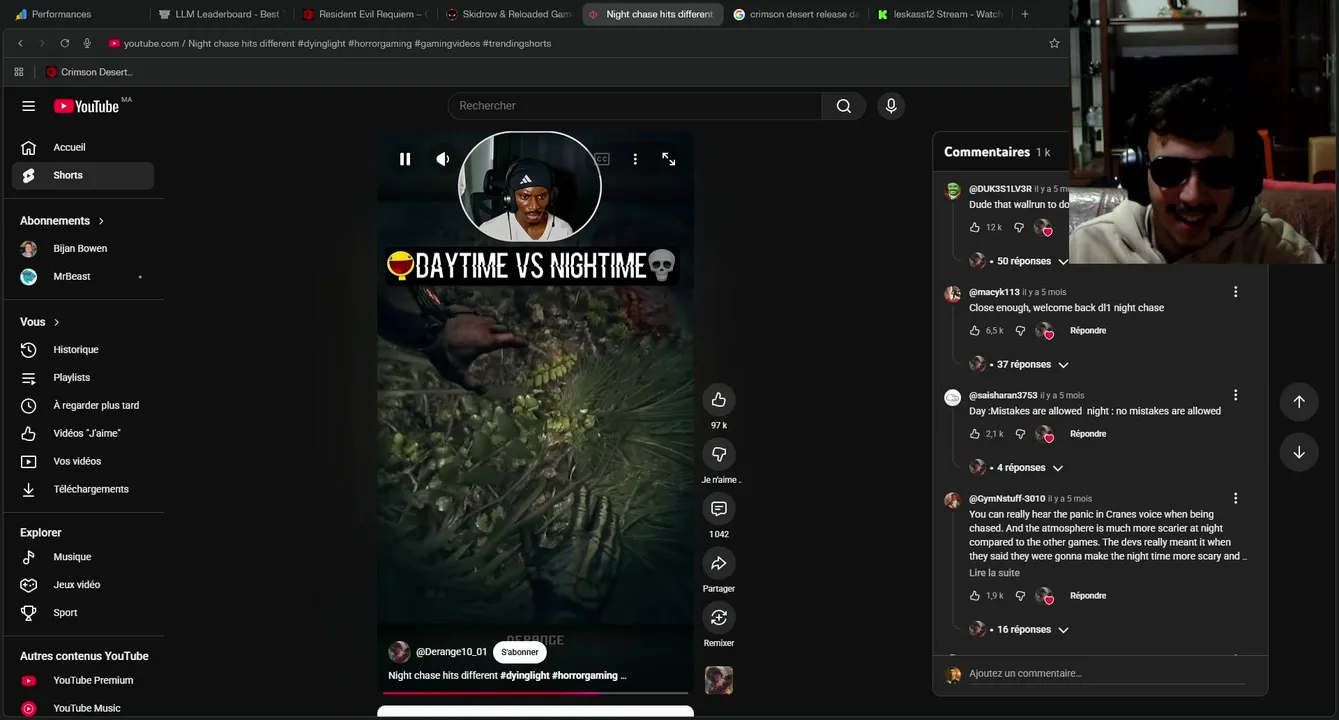Switch to LLM Leaderboard browser tab
The height and width of the screenshot is (720, 1339).
(220, 14)
